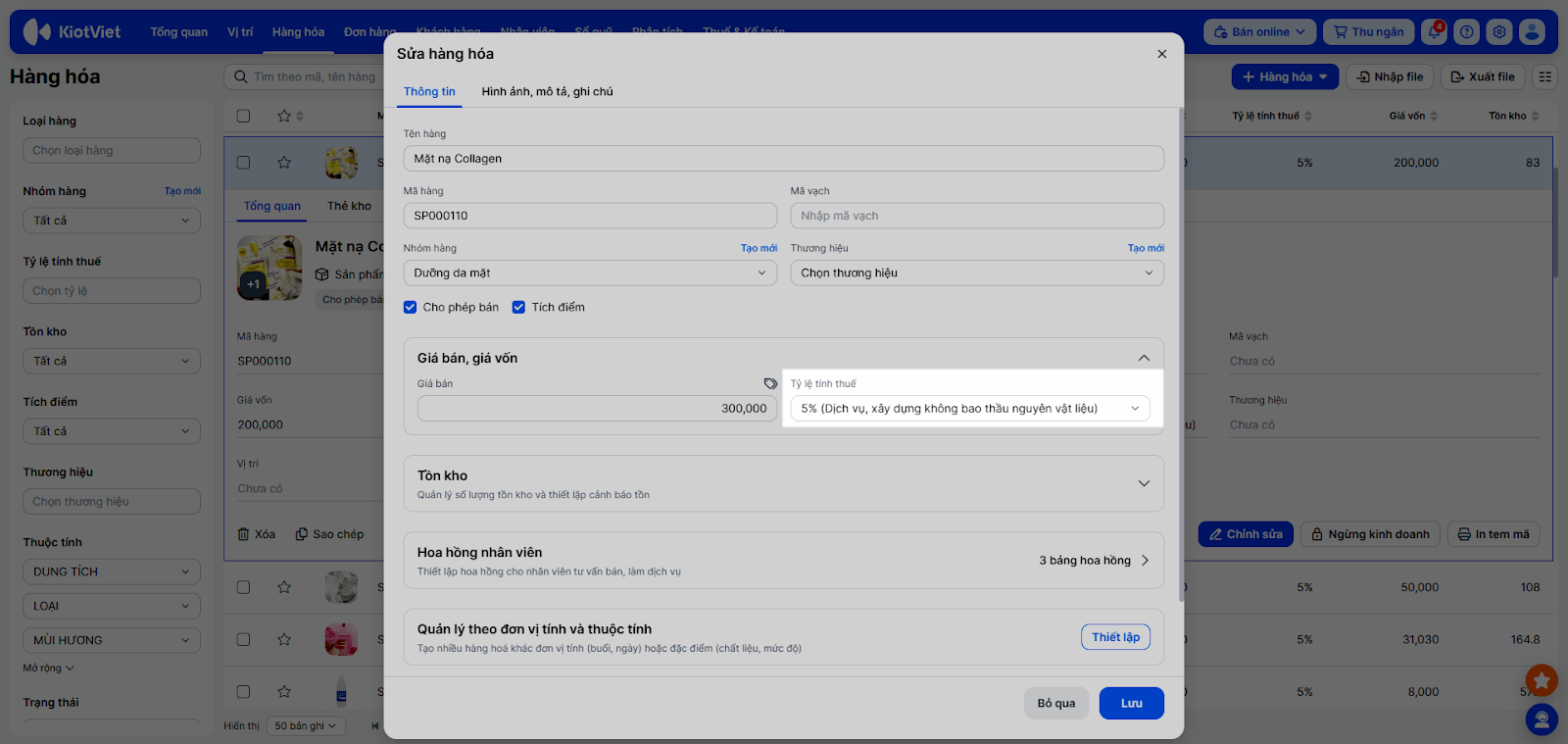Click Thiết lập for units and attributes
Image resolution: width=1568 pixels, height=744 pixels.
click(1116, 637)
